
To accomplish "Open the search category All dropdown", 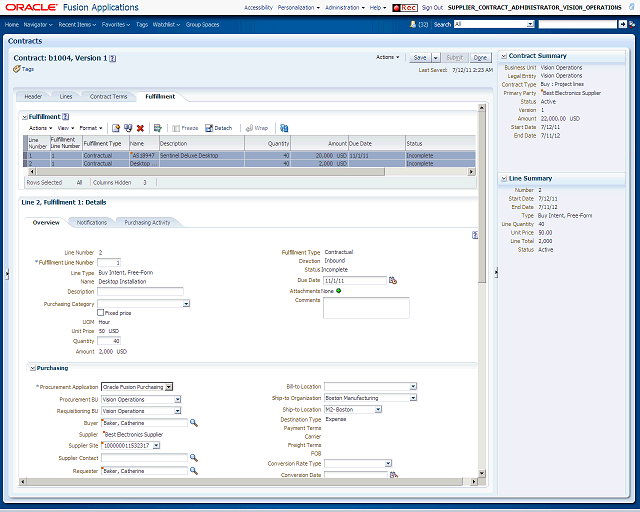I will click(530, 24).
